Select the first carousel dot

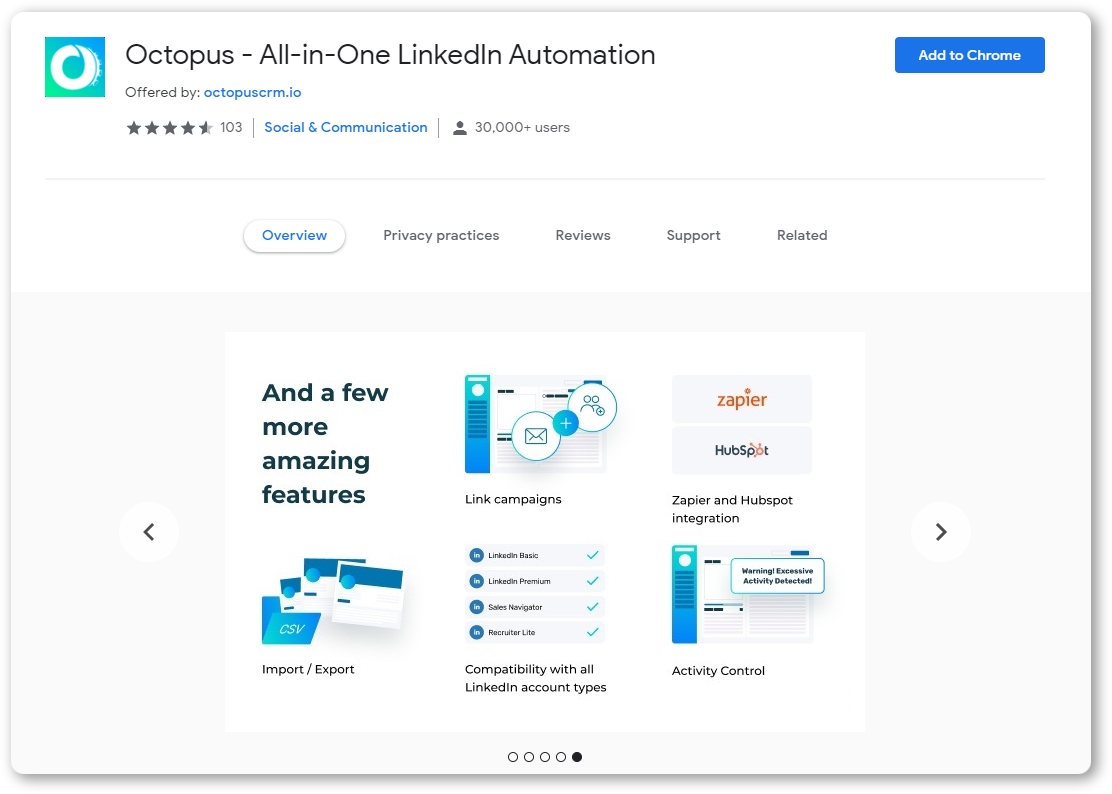(x=513, y=757)
